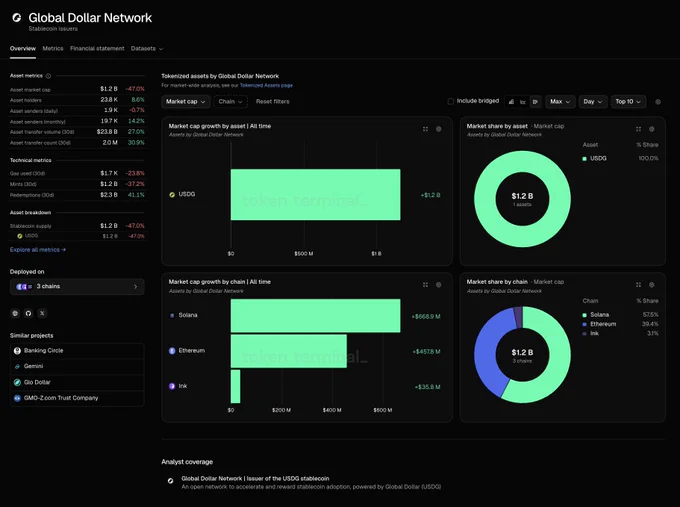Click the Ink bar in chain chart

click(x=235, y=386)
